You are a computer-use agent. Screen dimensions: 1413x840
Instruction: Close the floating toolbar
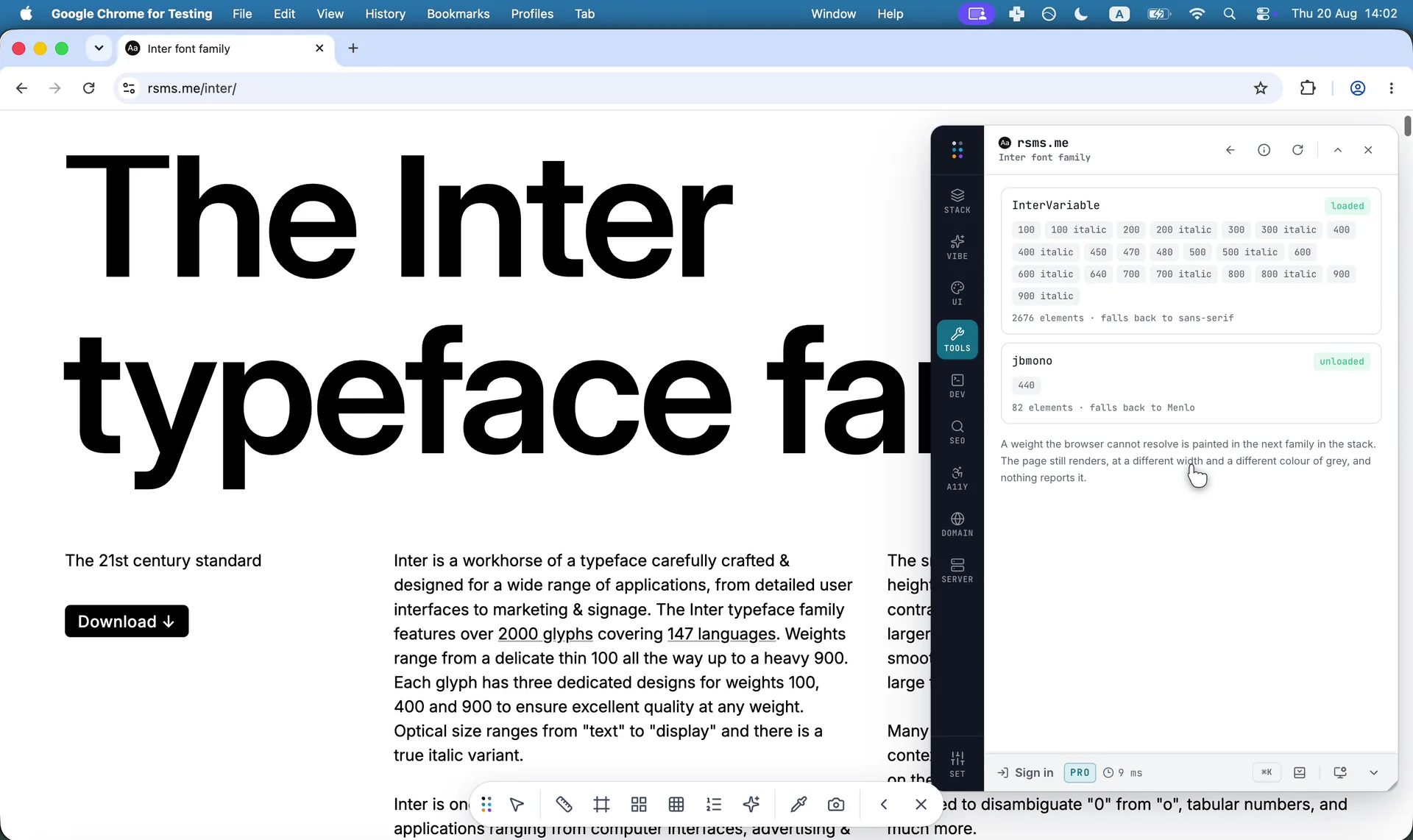(x=921, y=804)
